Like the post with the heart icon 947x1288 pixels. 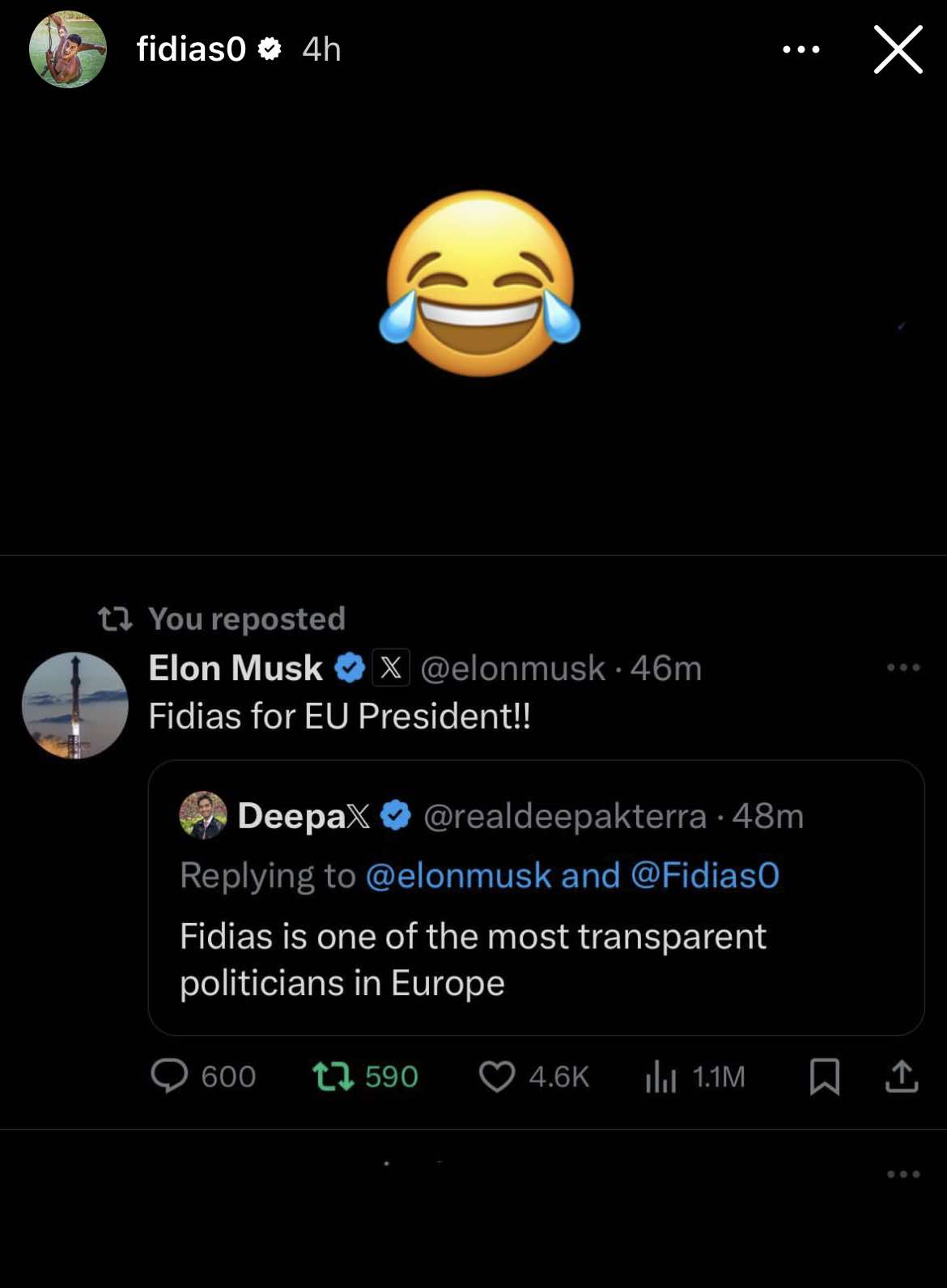click(x=497, y=1077)
